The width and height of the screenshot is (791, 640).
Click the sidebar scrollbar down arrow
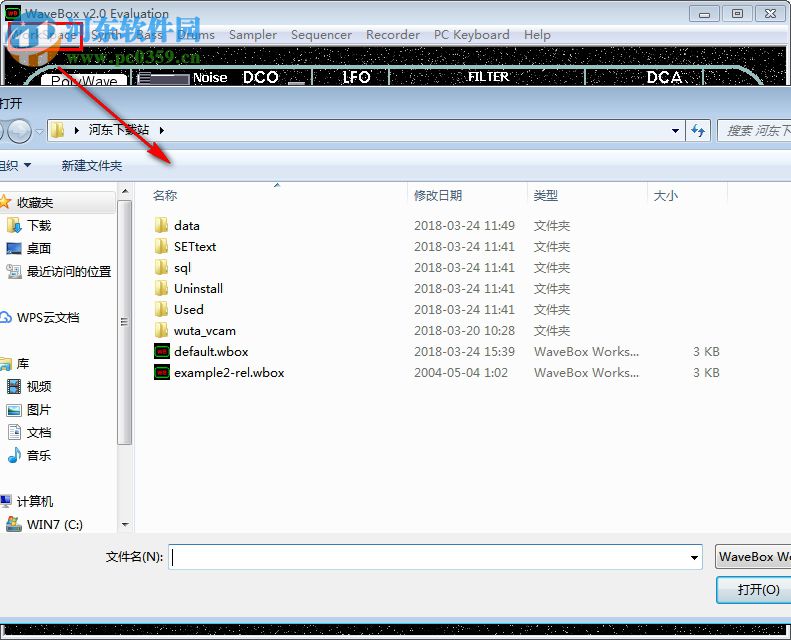click(125, 525)
